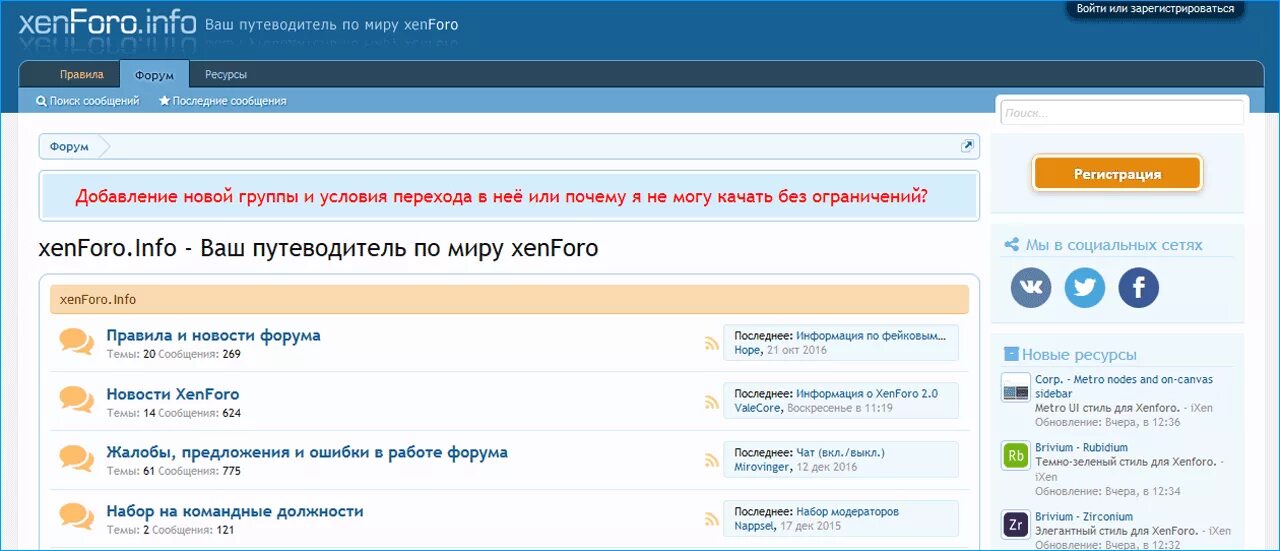This screenshot has width=1280, height=551.
Task: Collapse the Новые ресурсы sidebar block
Action: (1011, 354)
